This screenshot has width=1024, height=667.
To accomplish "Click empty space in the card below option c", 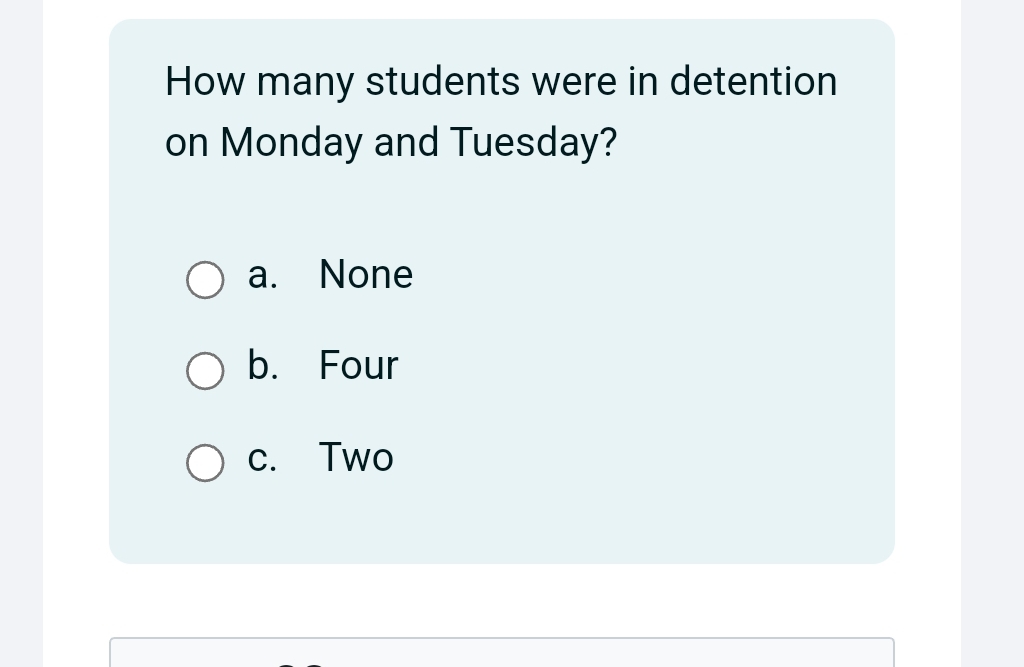I will click(500, 520).
